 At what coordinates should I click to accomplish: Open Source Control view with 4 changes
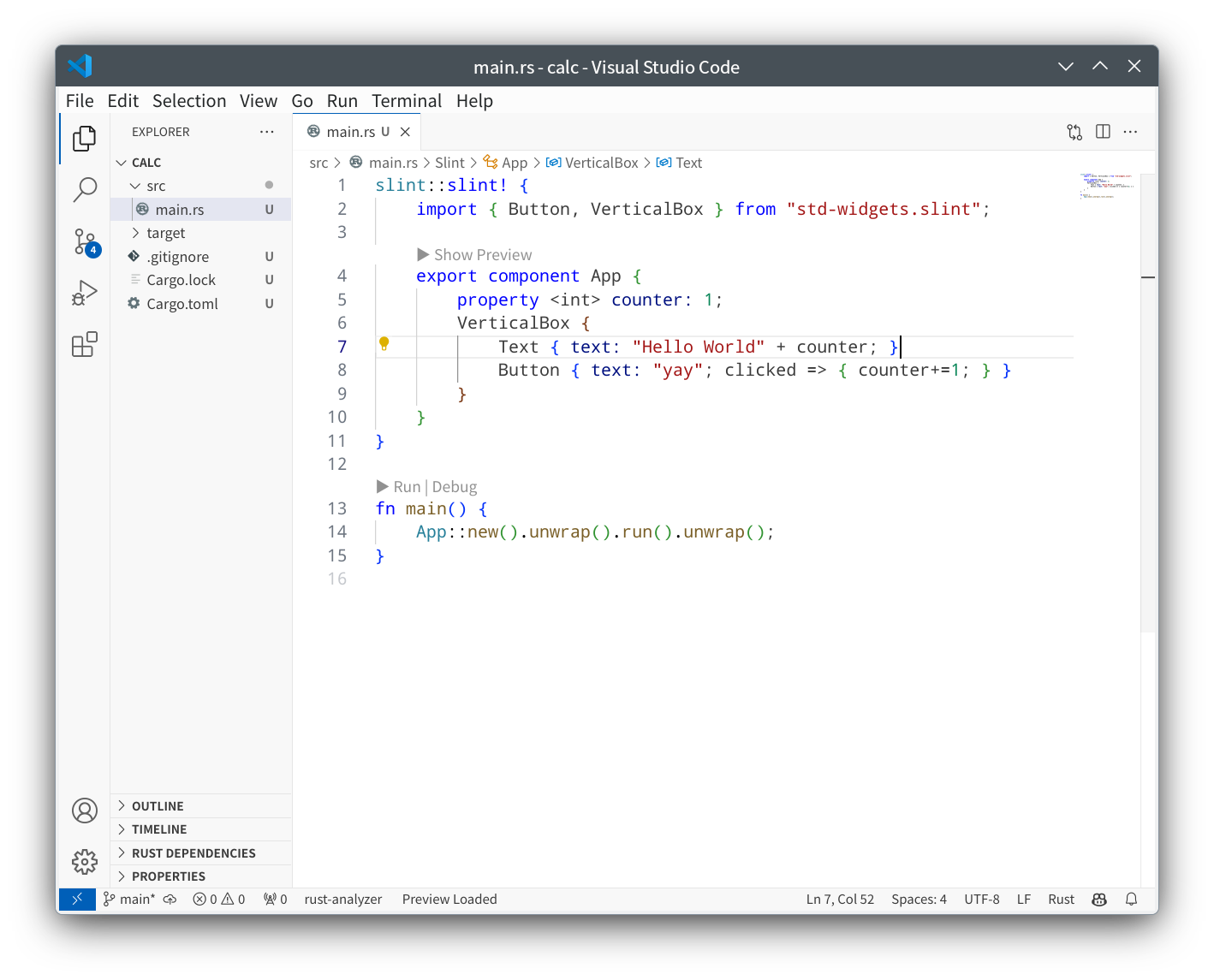[x=85, y=241]
